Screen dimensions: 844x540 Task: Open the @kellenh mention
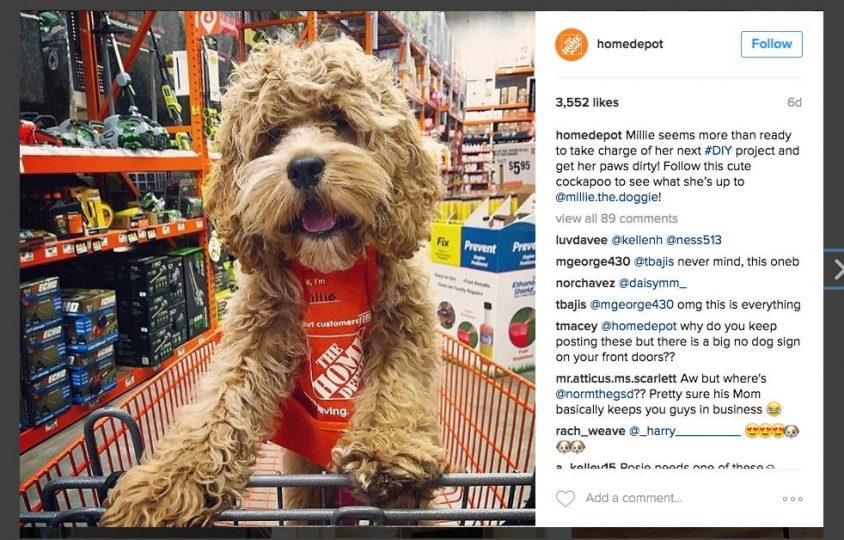(637, 240)
